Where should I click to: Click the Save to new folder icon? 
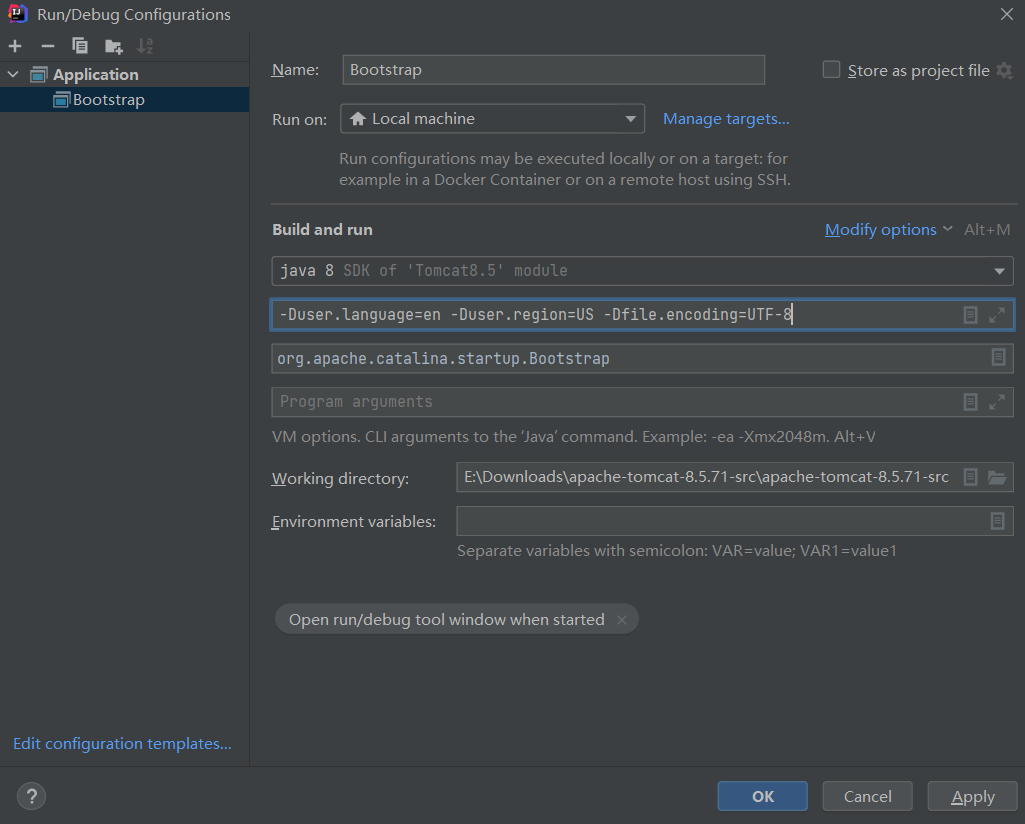(113, 46)
